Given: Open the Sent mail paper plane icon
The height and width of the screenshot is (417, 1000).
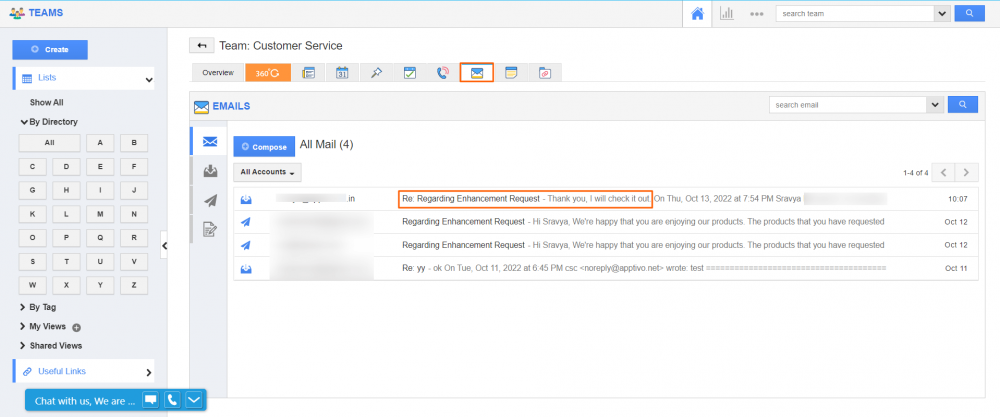Looking at the screenshot, I should (210, 200).
